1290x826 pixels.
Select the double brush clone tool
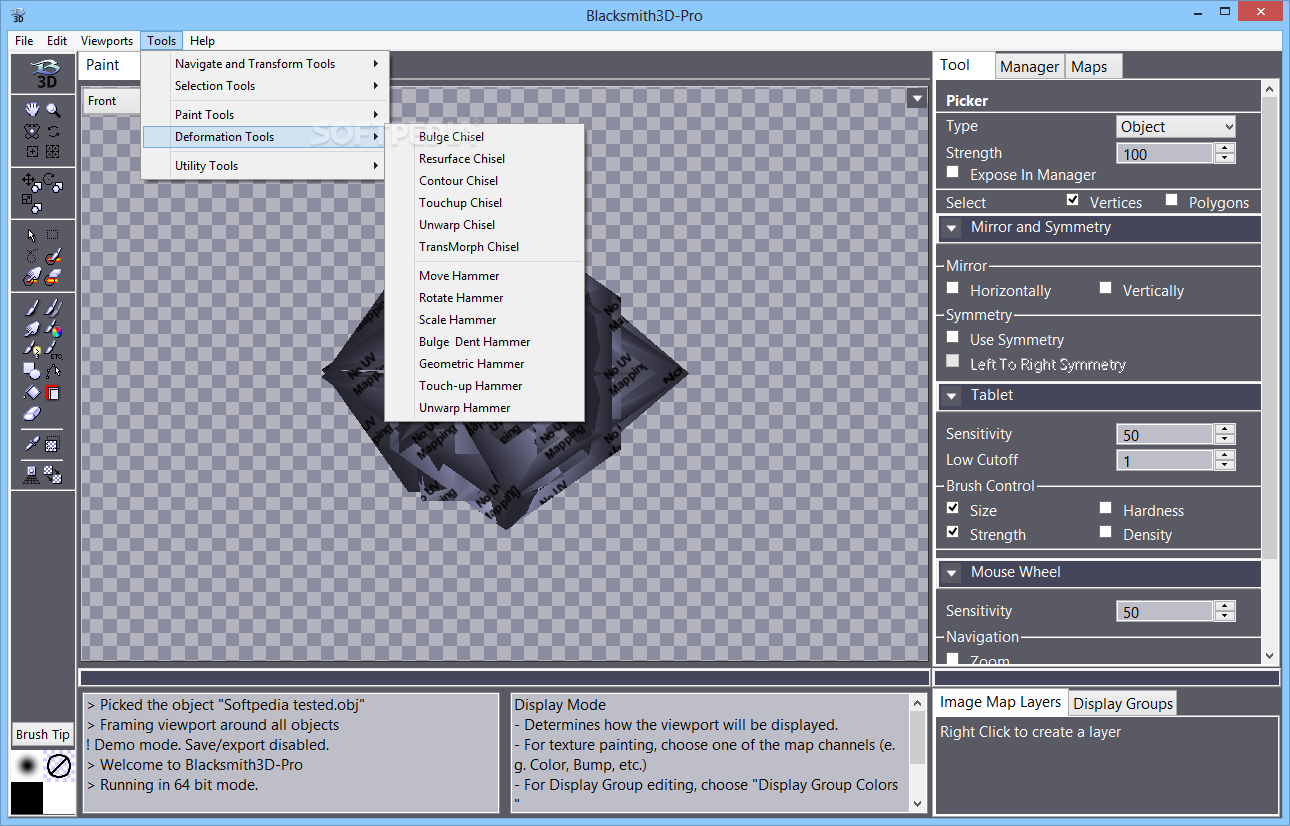point(53,308)
